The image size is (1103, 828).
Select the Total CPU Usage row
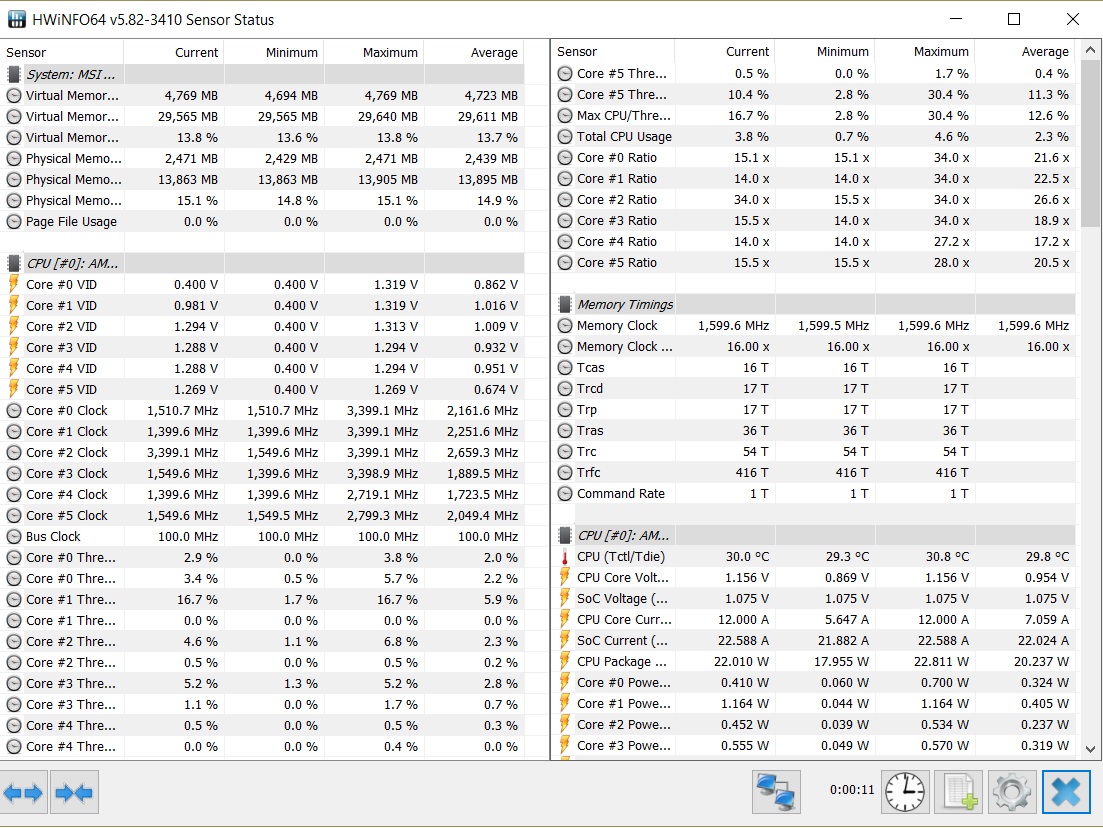(x=813, y=136)
